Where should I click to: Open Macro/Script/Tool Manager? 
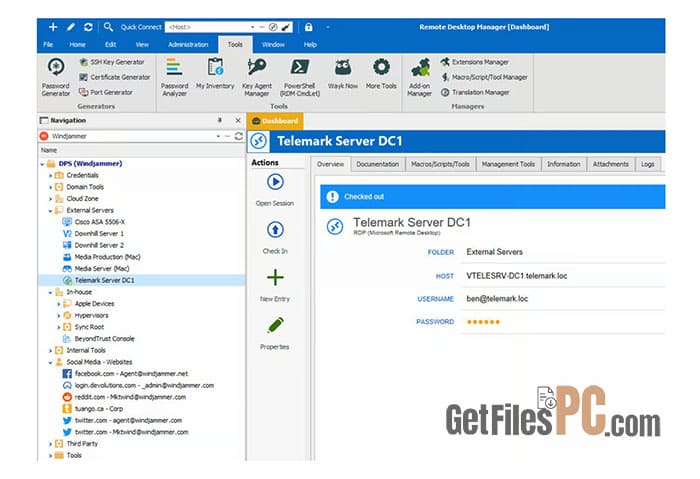484,77
